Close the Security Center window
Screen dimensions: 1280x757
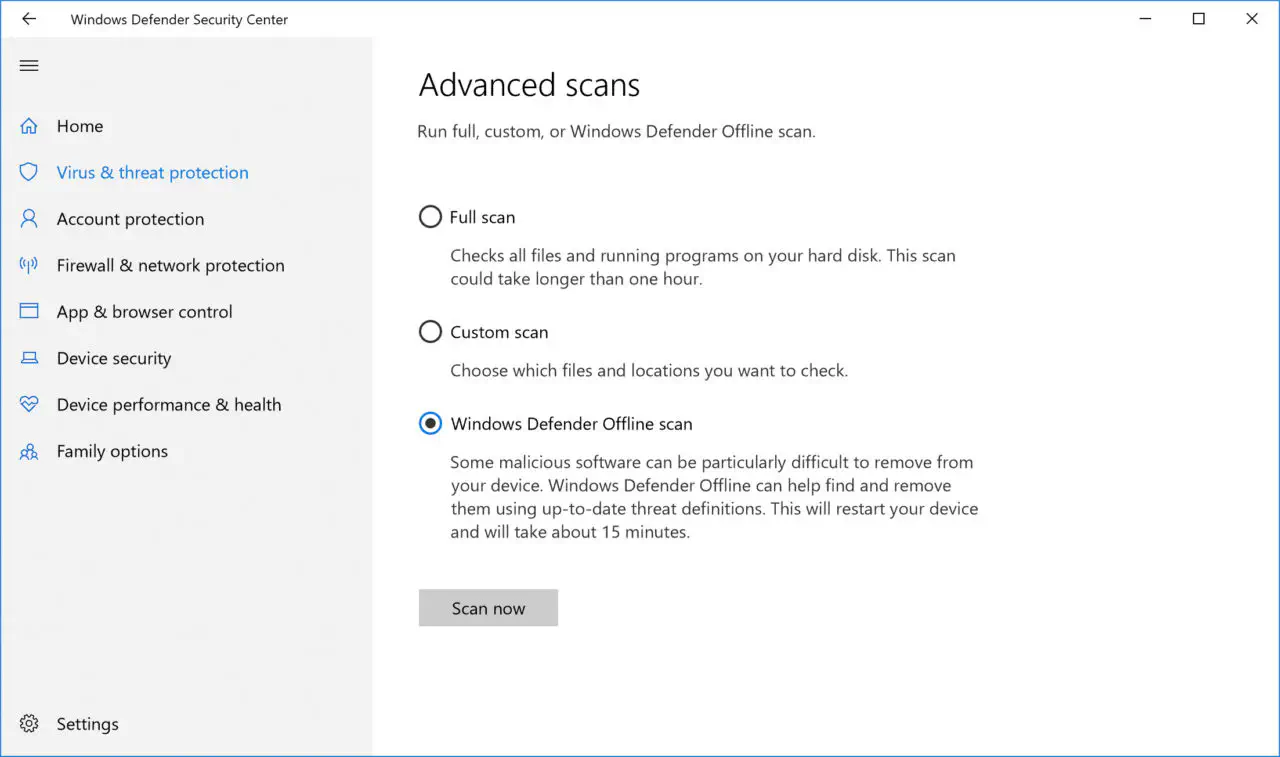click(1252, 19)
